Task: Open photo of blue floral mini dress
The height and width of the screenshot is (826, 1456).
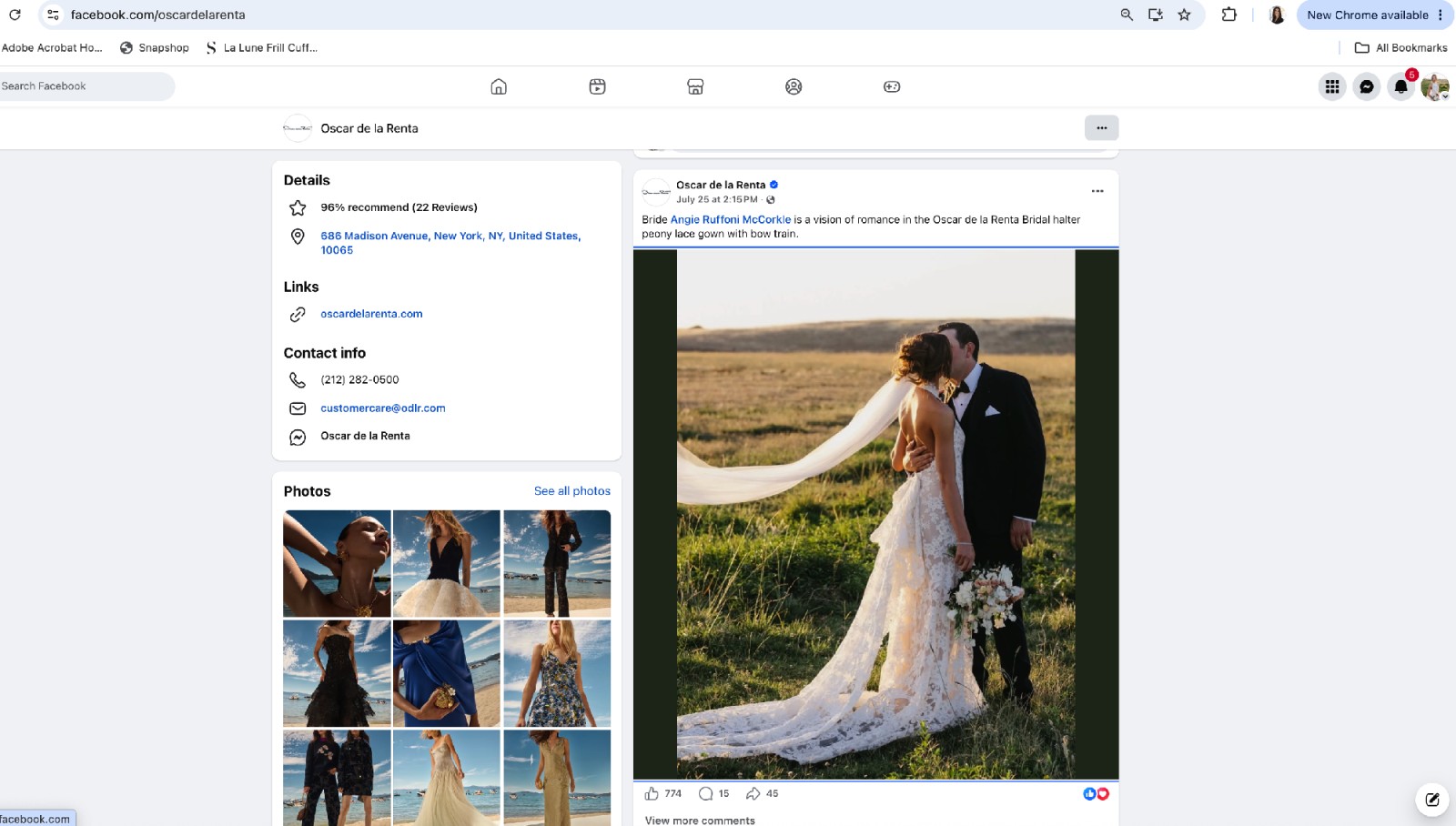Action: point(557,673)
